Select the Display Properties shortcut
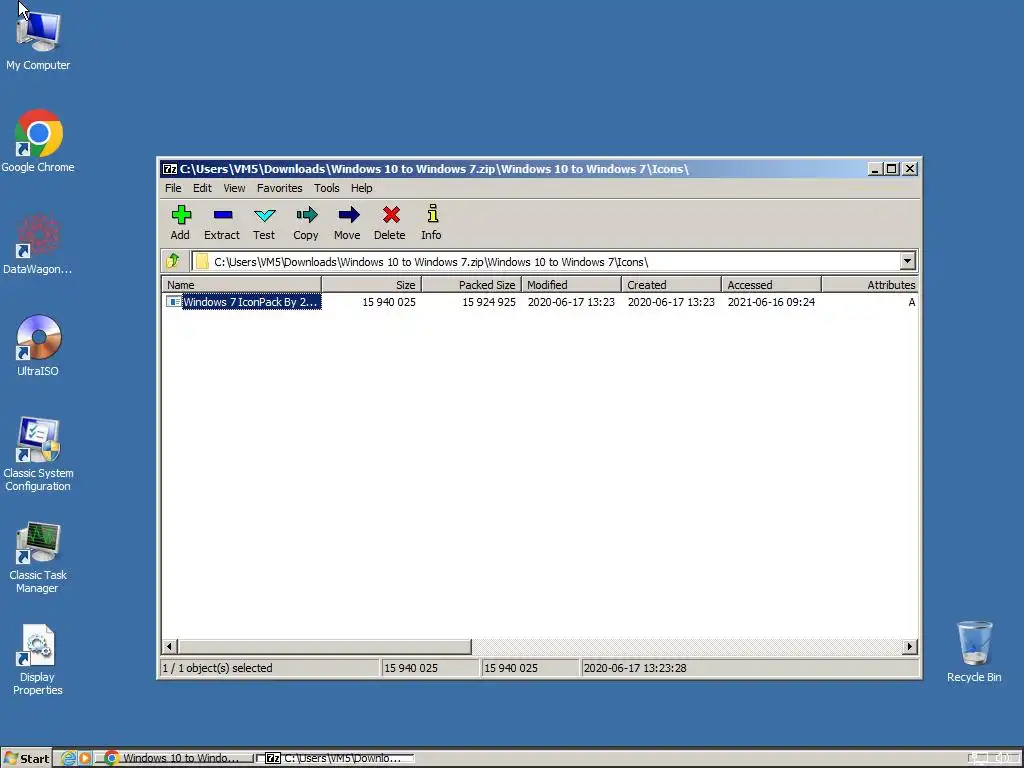 click(38, 660)
